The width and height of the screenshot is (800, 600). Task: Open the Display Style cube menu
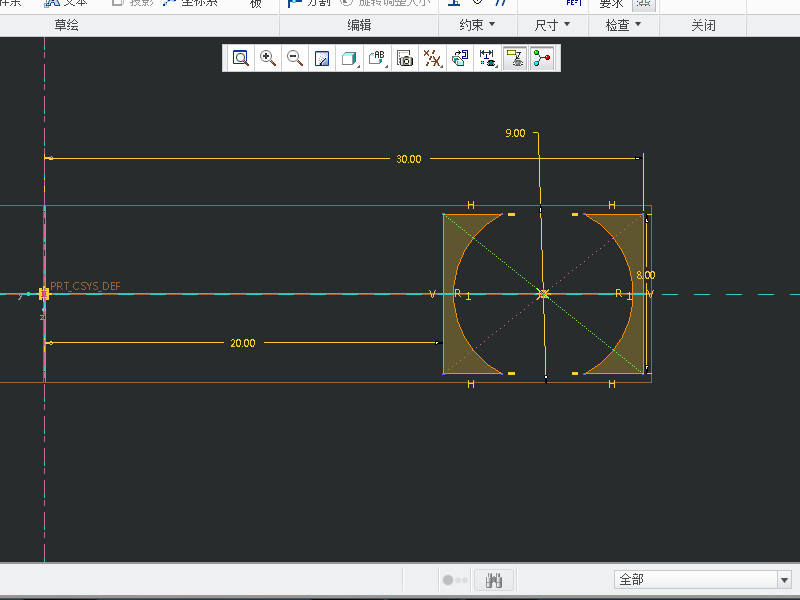pyautogui.click(x=349, y=58)
